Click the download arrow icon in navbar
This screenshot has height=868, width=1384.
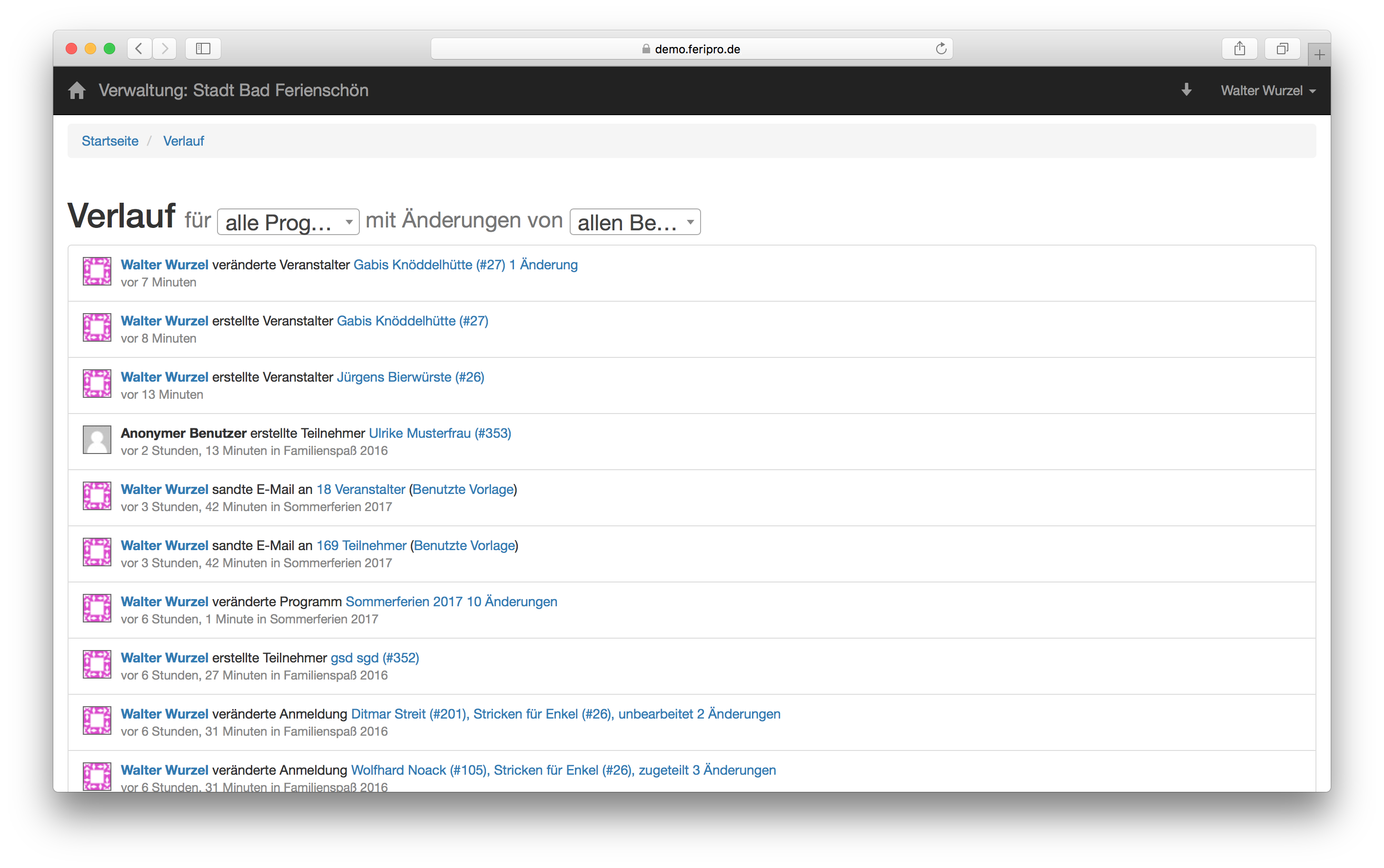[x=1186, y=90]
